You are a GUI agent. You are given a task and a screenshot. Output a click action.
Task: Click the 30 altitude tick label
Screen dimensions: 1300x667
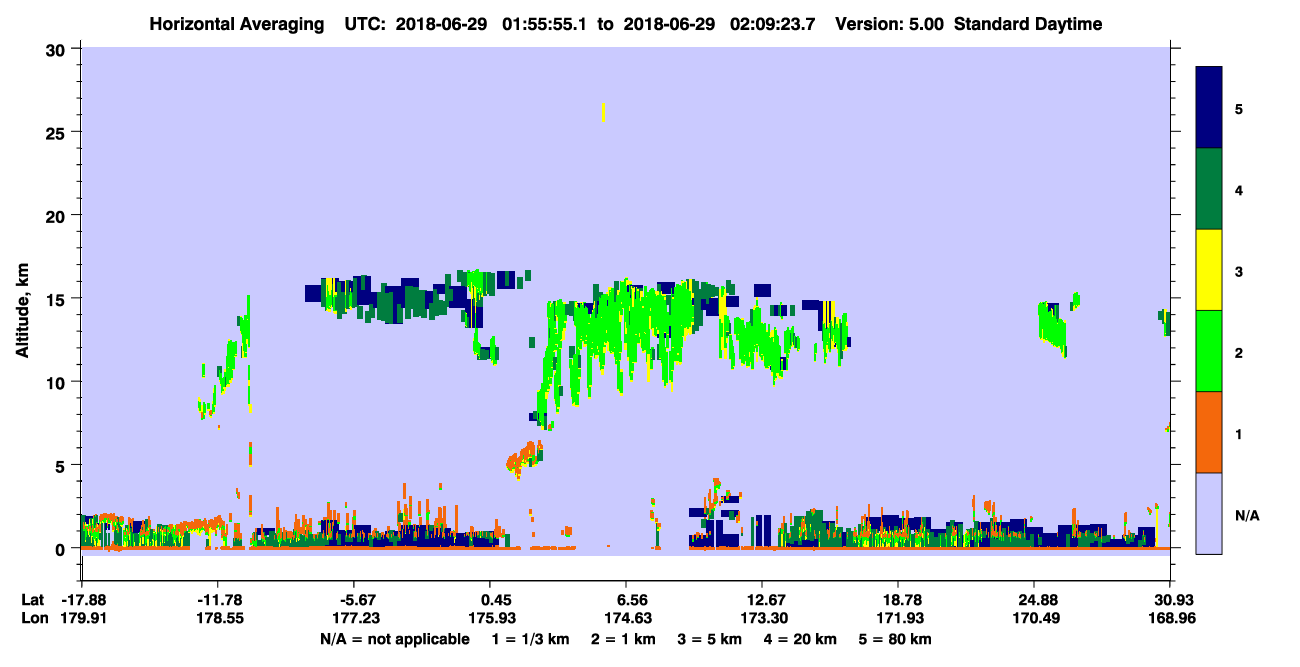pyautogui.click(x=57, y=49)
